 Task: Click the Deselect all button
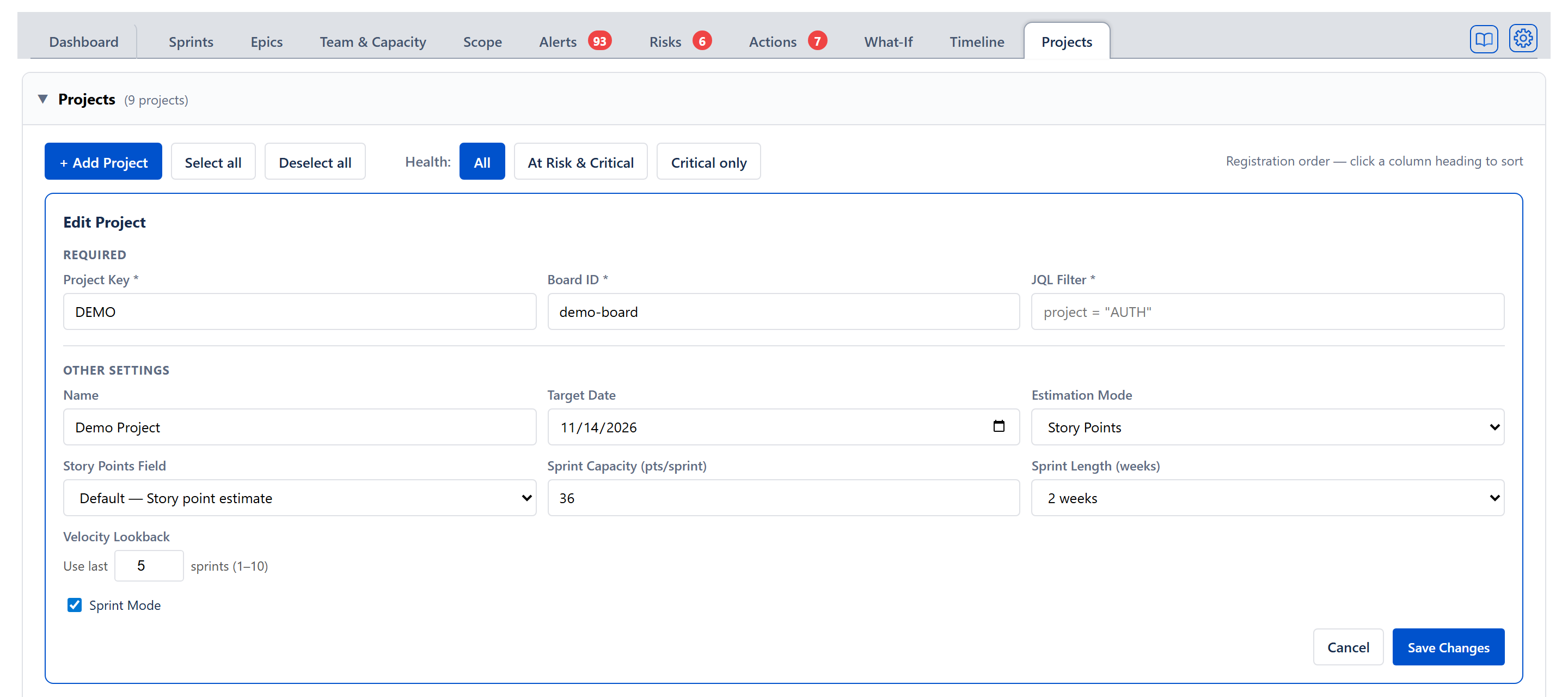point(315,162)
